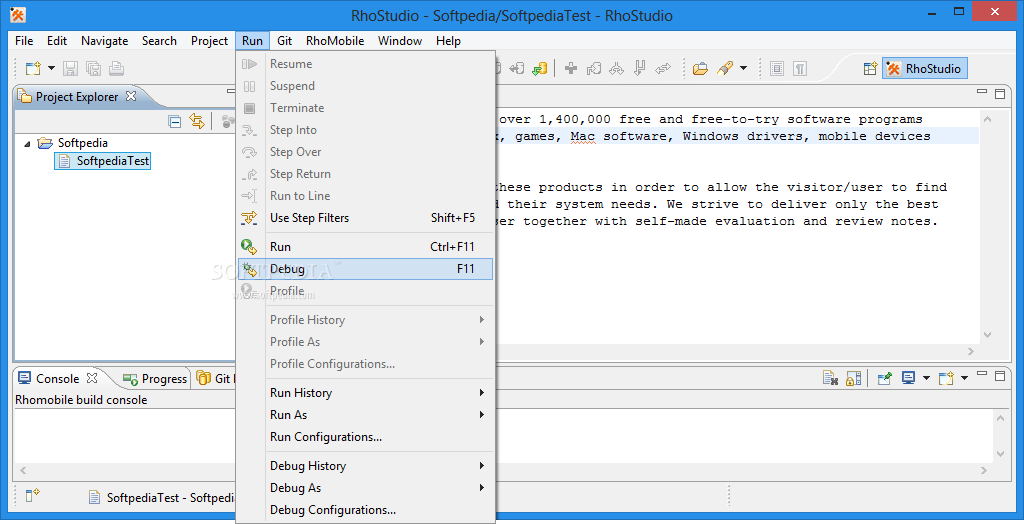Viewport: 1024px width, 524px height.
Task: Click the Open Perspective icon
Action: point(870,69)
